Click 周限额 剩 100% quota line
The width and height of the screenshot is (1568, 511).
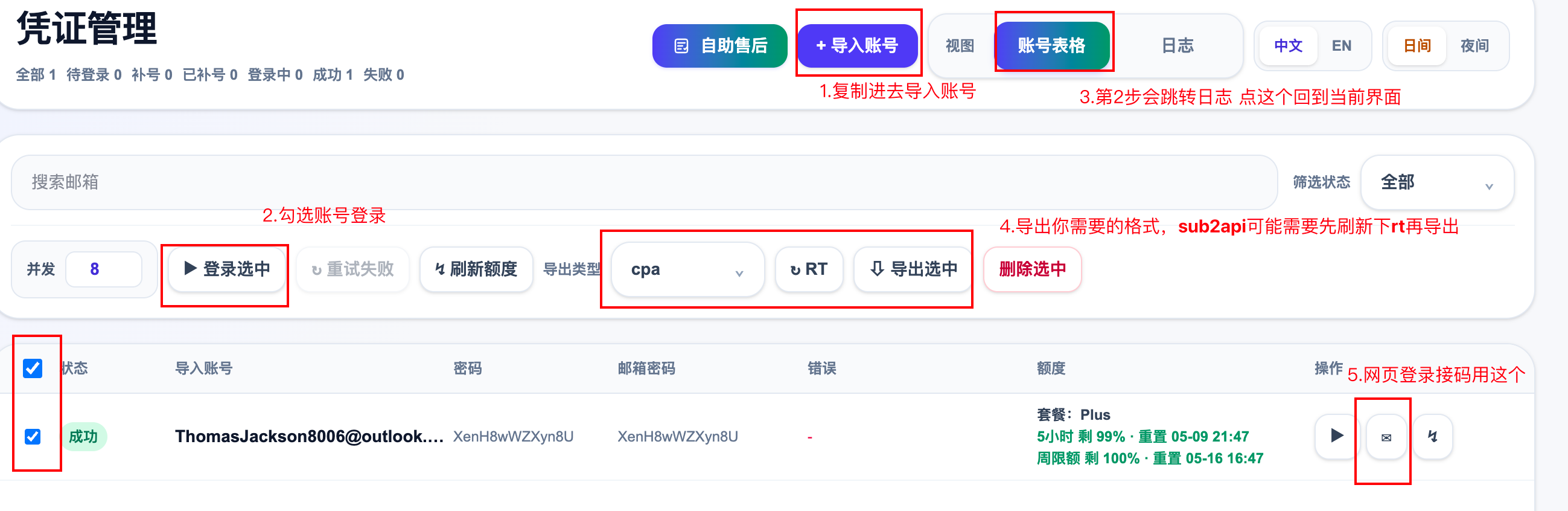click(1150, 458)
